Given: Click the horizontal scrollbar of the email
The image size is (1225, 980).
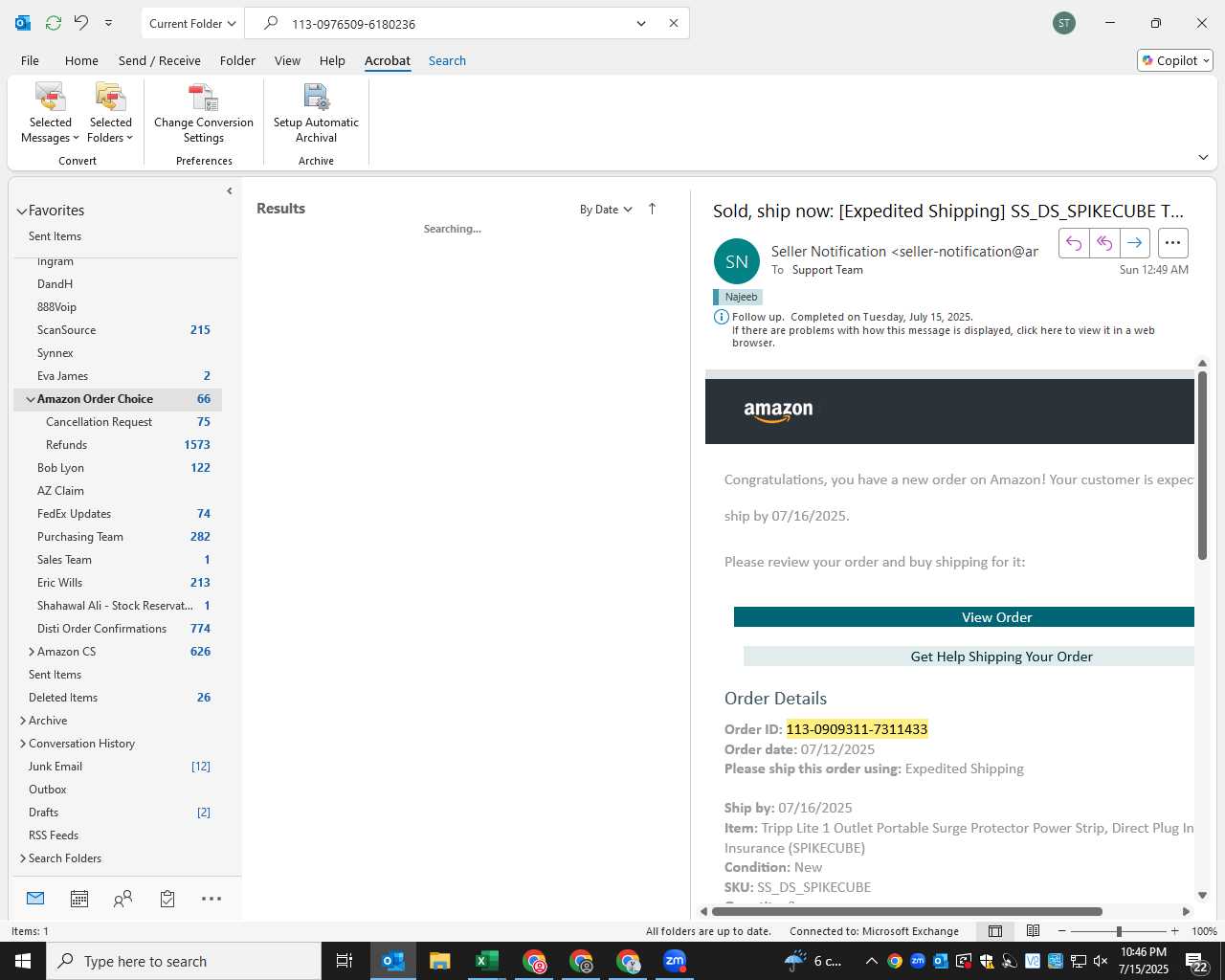Looking at the screenshot, I should point(906,911).
